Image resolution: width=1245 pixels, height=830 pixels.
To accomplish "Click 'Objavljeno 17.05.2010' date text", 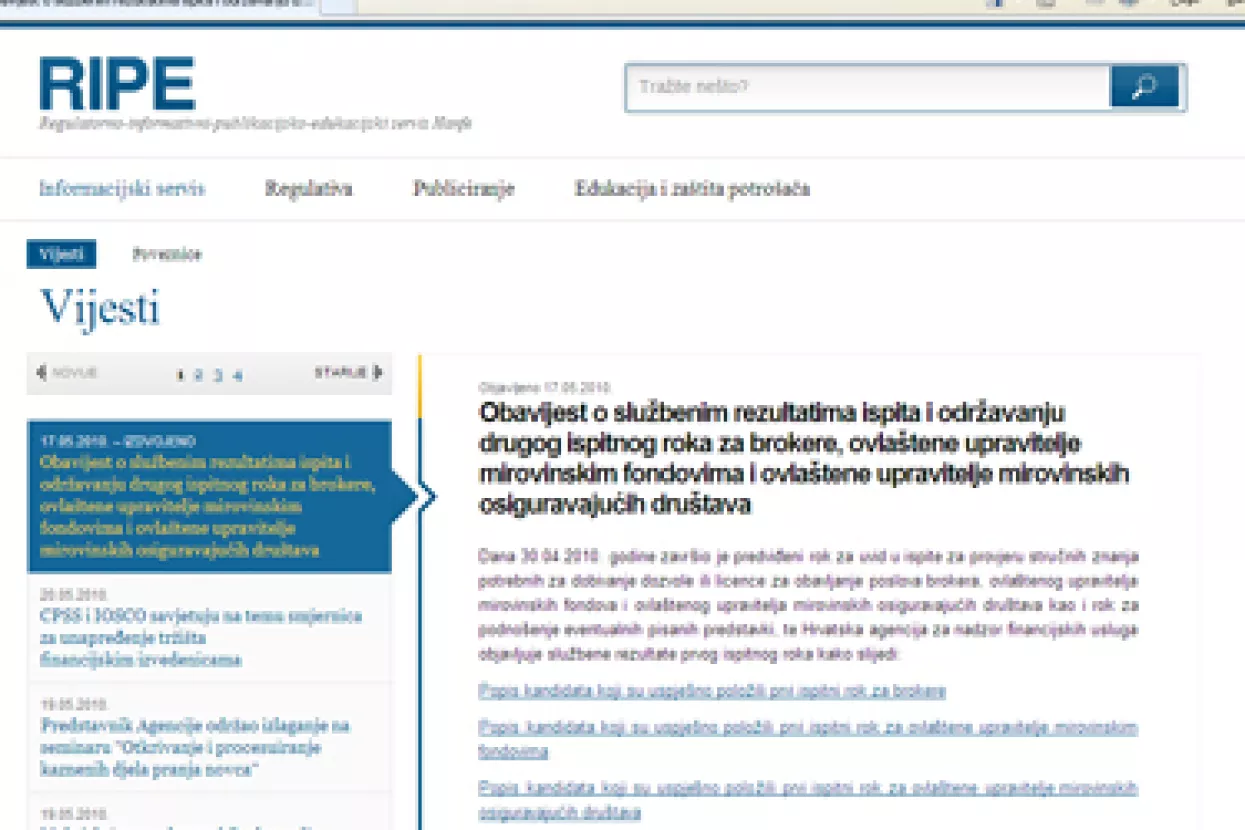I will pyautogui.click(x=545, y=387).
